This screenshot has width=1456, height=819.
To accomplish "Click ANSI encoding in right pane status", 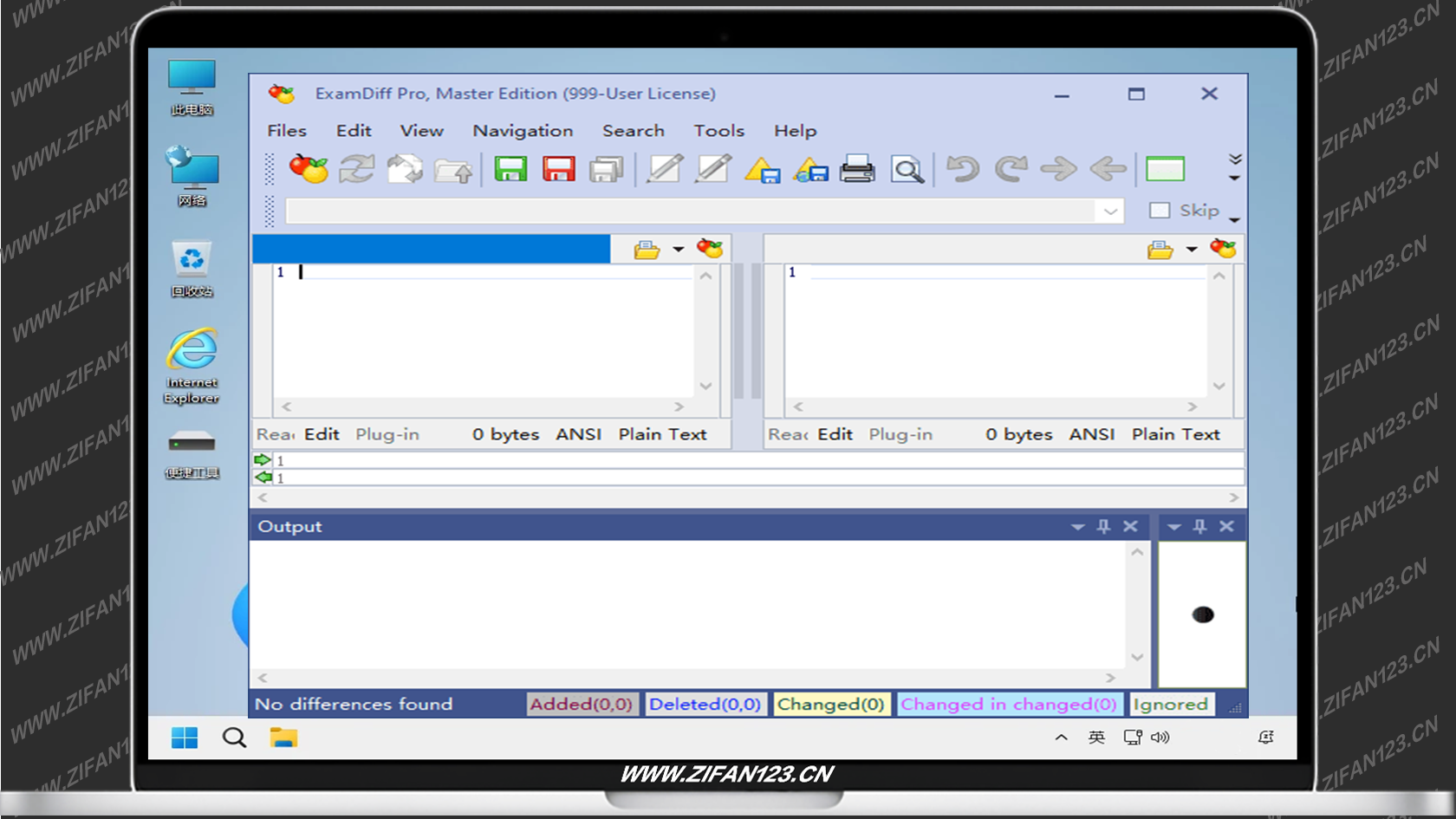I will (x=1091, y=434).
